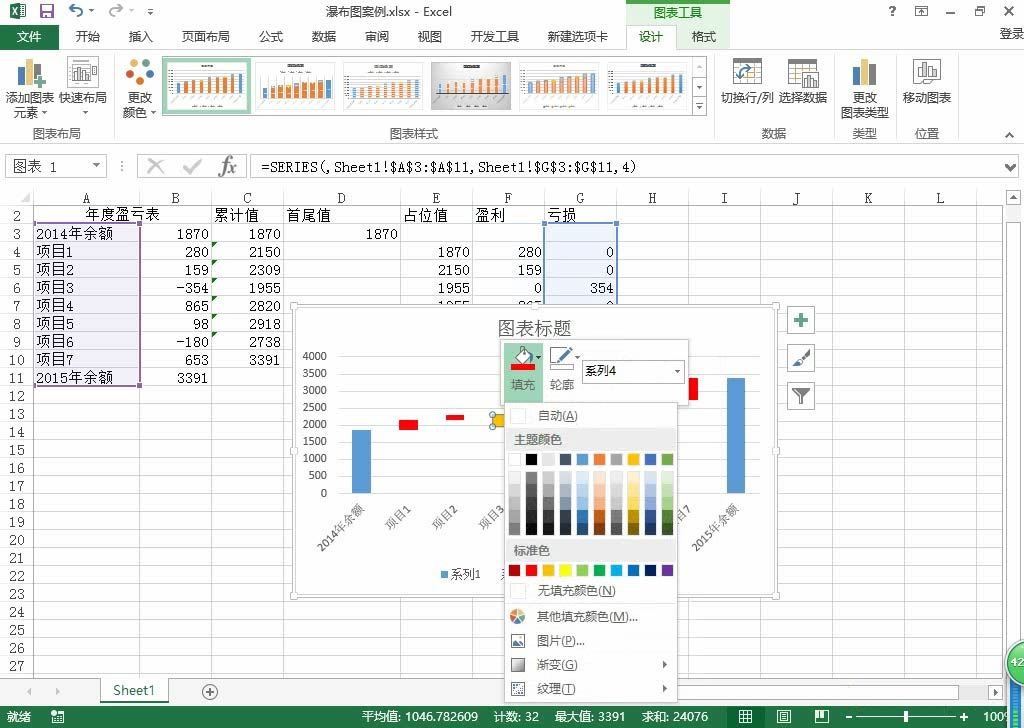Click the Help question mark icon
The image size is (1024, 728).
(892, 11)
